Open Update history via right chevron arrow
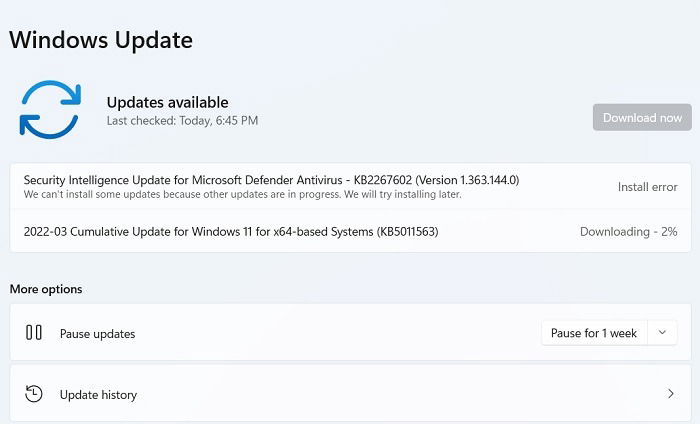Screen dimensions: 700x424 (x=671, y=394)
